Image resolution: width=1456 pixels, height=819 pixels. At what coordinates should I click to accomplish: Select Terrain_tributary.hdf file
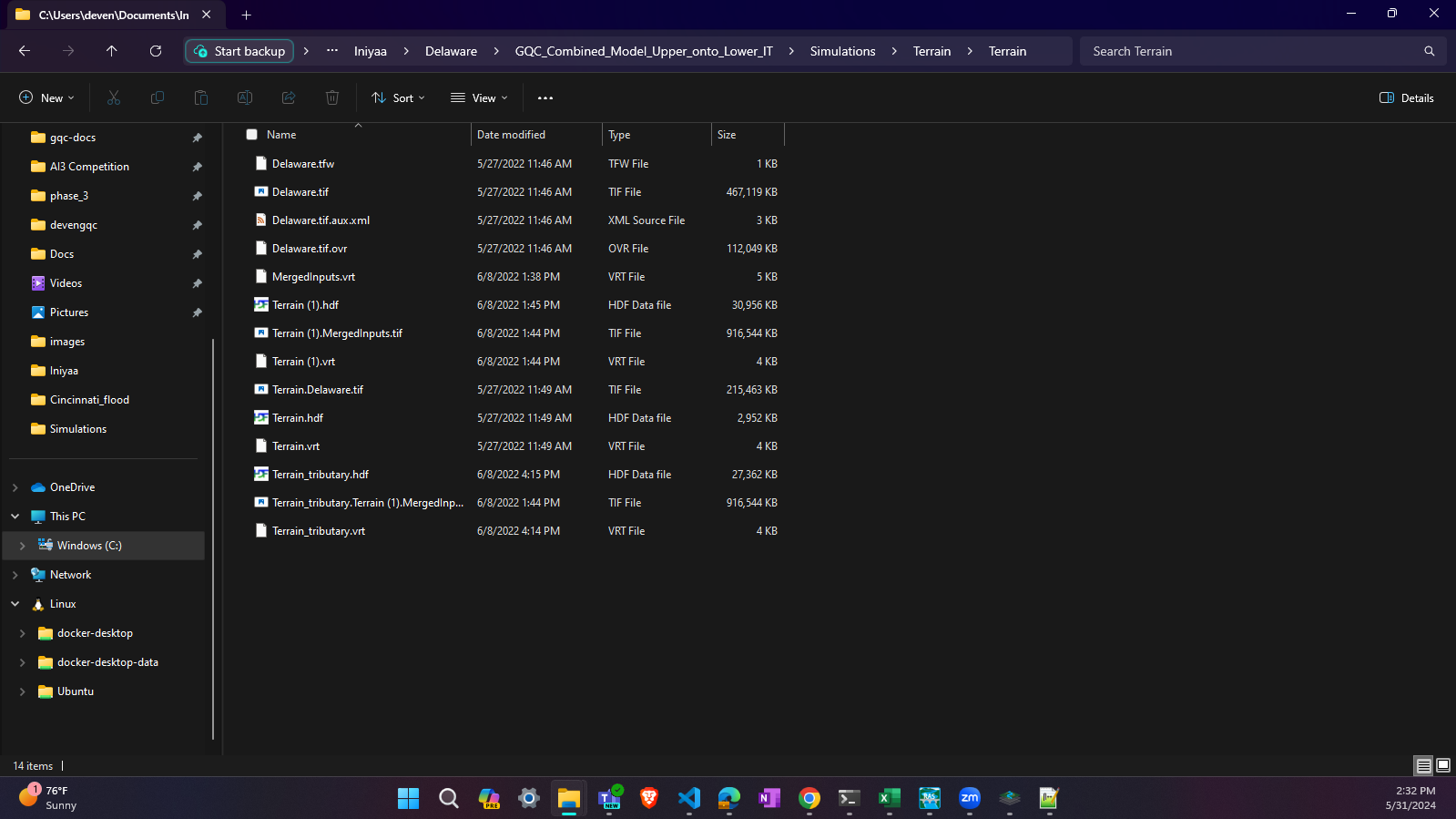[320, 475]
